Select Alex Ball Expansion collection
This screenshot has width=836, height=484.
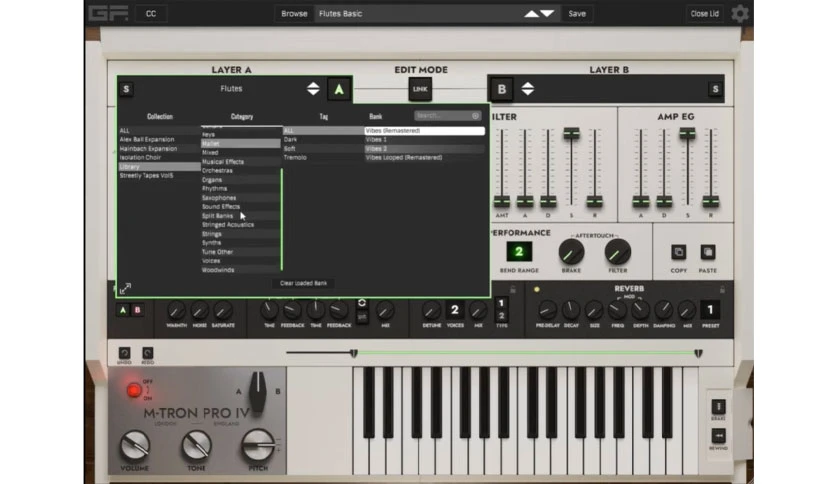pyautogui.click(x=159, y=140)
